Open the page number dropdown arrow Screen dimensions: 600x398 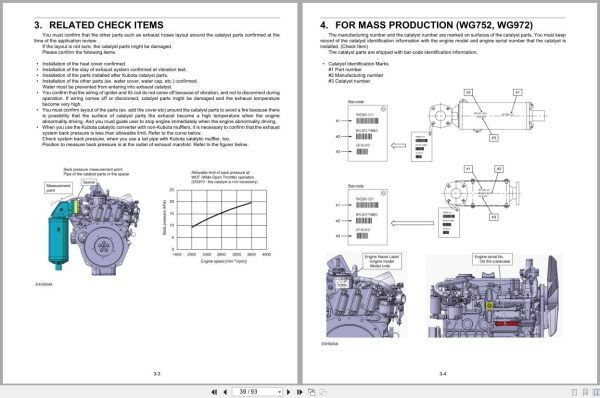click(279, 392)
